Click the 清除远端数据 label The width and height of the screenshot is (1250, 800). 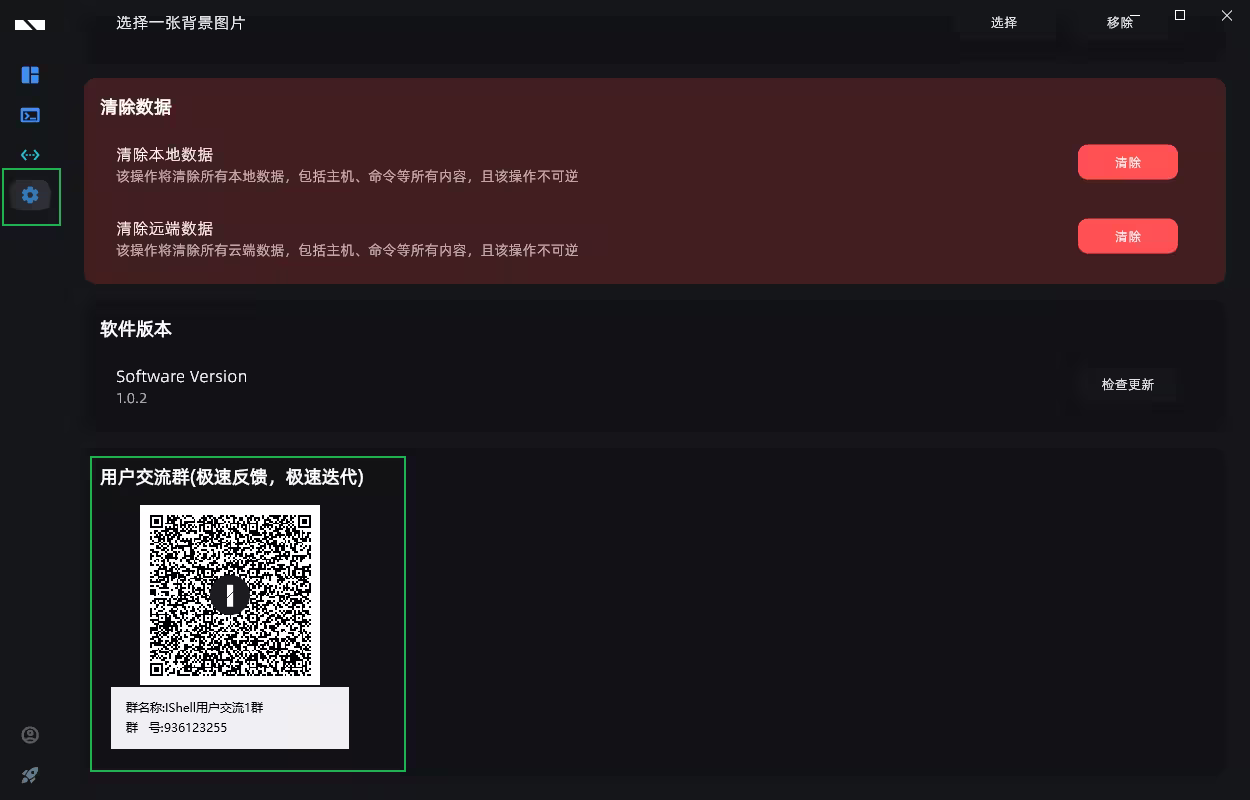pos(164,228)
